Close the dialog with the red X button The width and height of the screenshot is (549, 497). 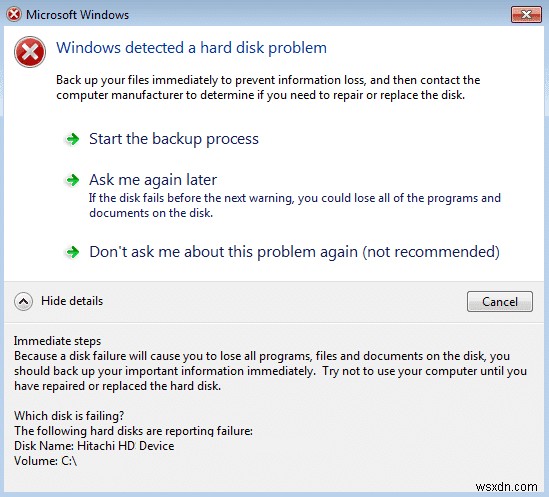click(x=526, y=15)
